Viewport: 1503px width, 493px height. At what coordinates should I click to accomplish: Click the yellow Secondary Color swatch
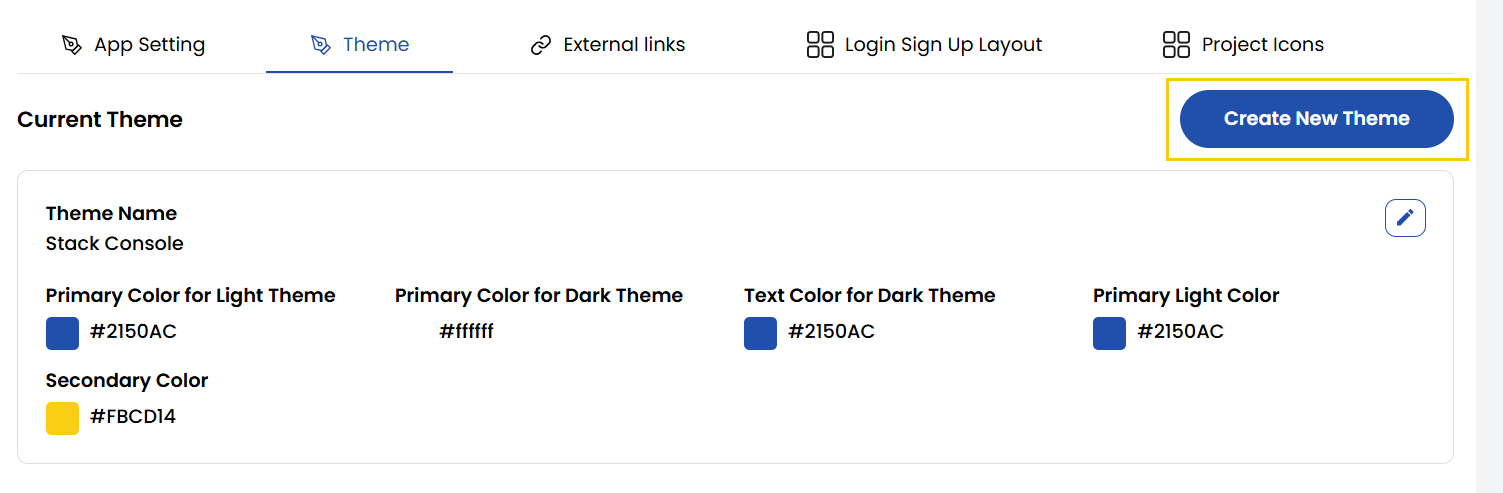pos(62,418)
